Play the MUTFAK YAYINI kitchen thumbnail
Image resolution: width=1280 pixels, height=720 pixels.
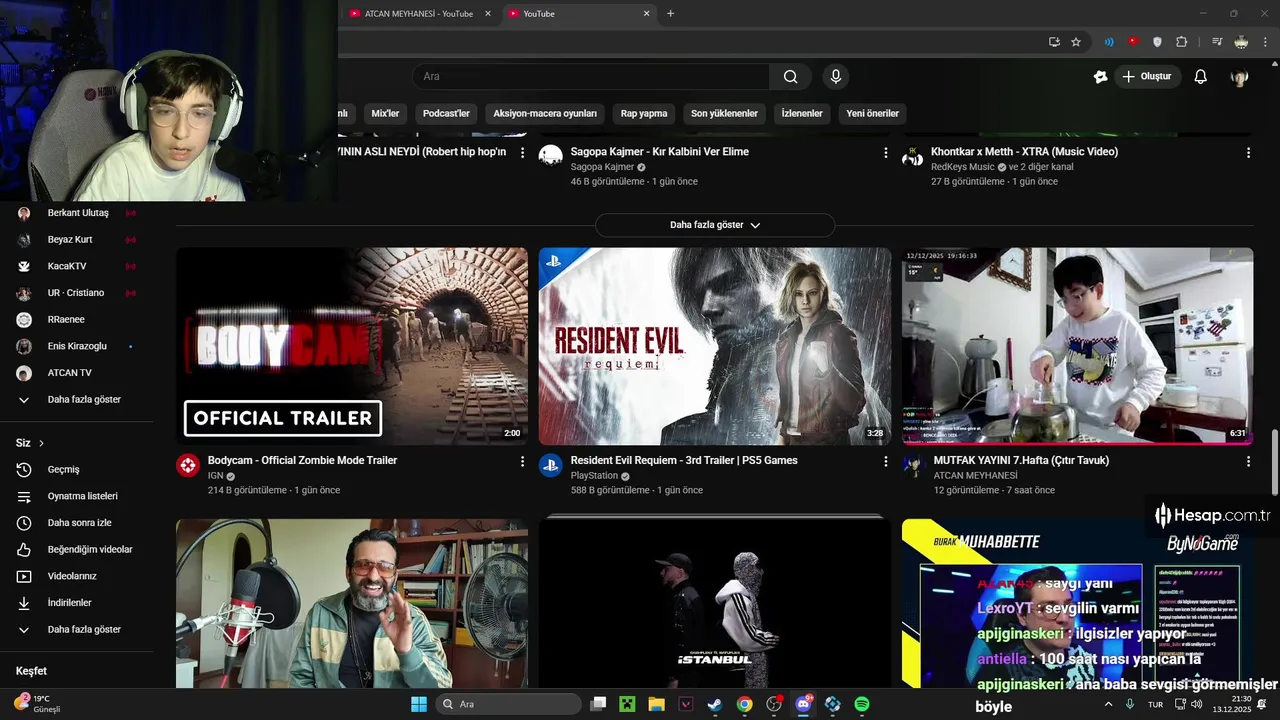[x=1077, y=346]
